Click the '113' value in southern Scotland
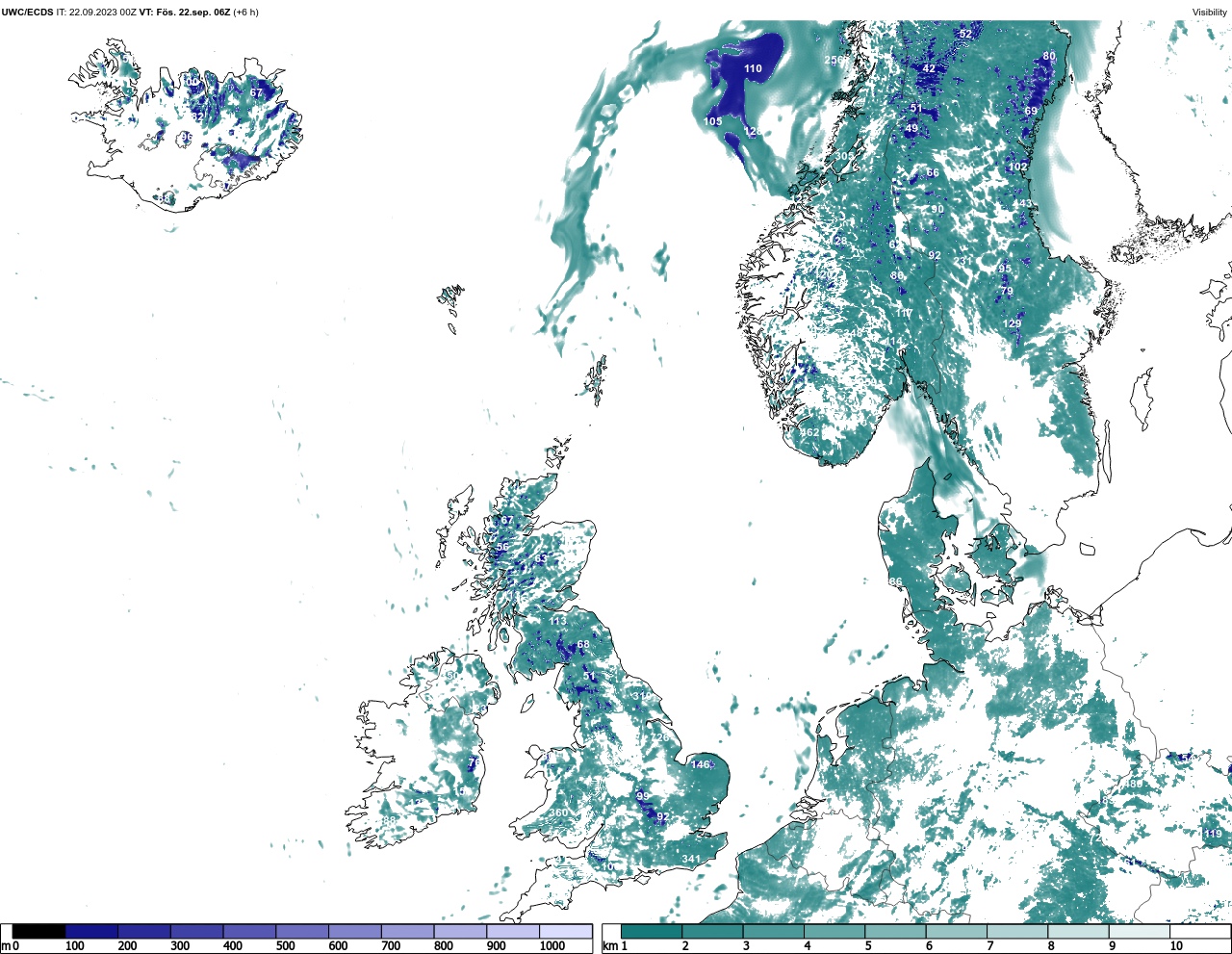 tap(558, 622)
